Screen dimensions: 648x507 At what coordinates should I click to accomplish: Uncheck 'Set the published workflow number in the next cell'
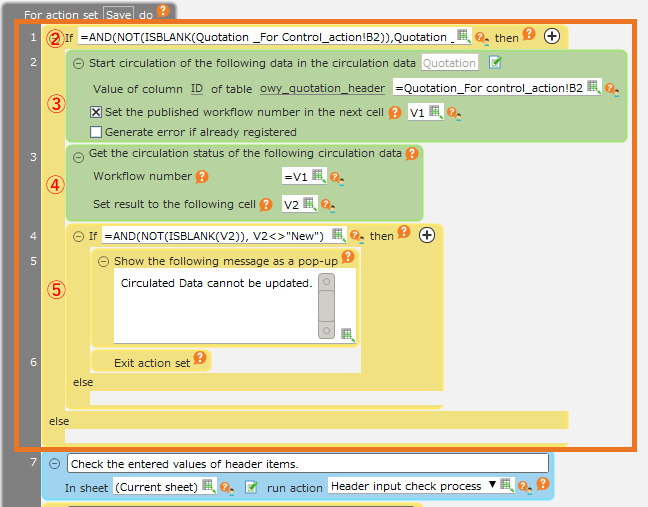(x=96, y=112)
